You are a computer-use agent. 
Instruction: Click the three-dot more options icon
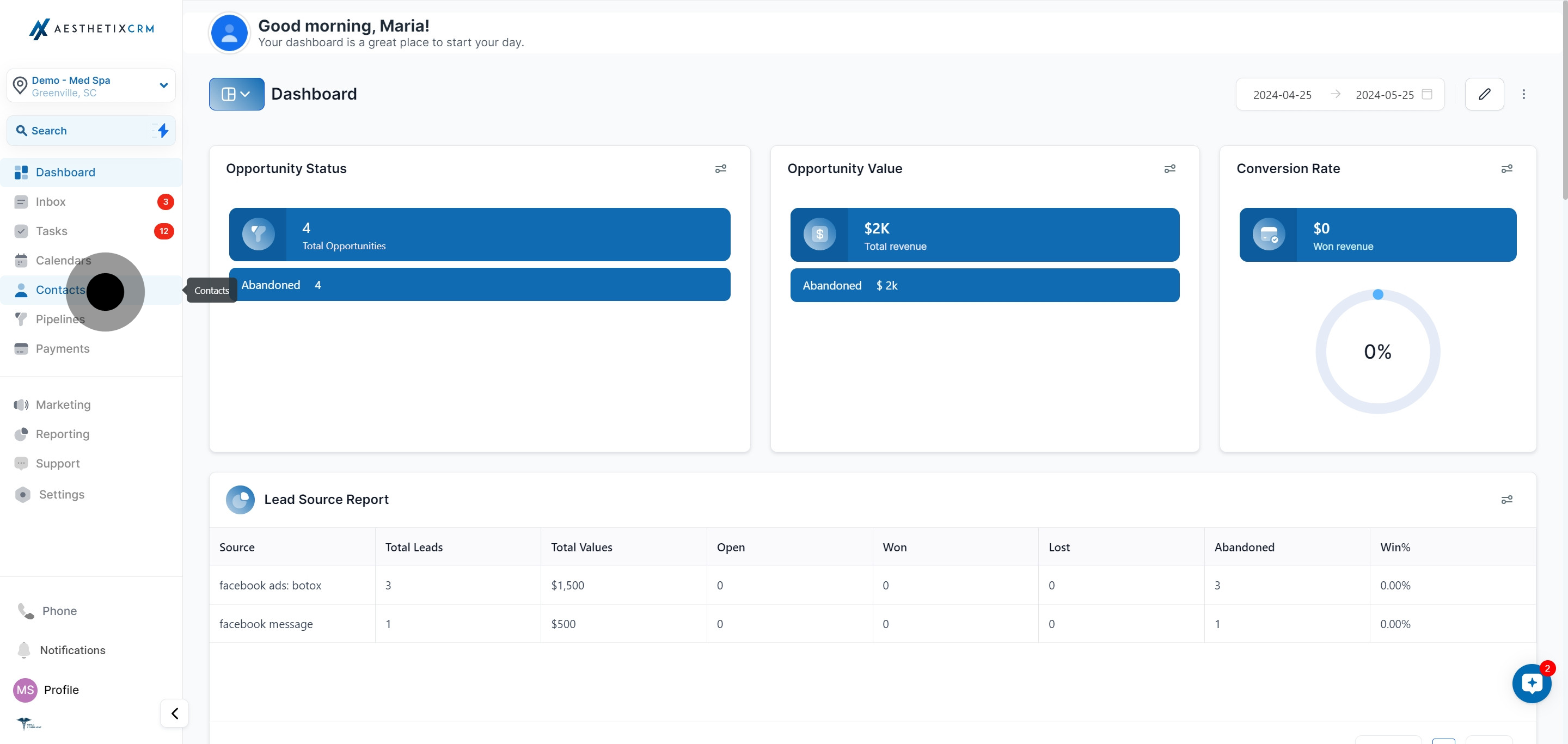pos(1523,94)
